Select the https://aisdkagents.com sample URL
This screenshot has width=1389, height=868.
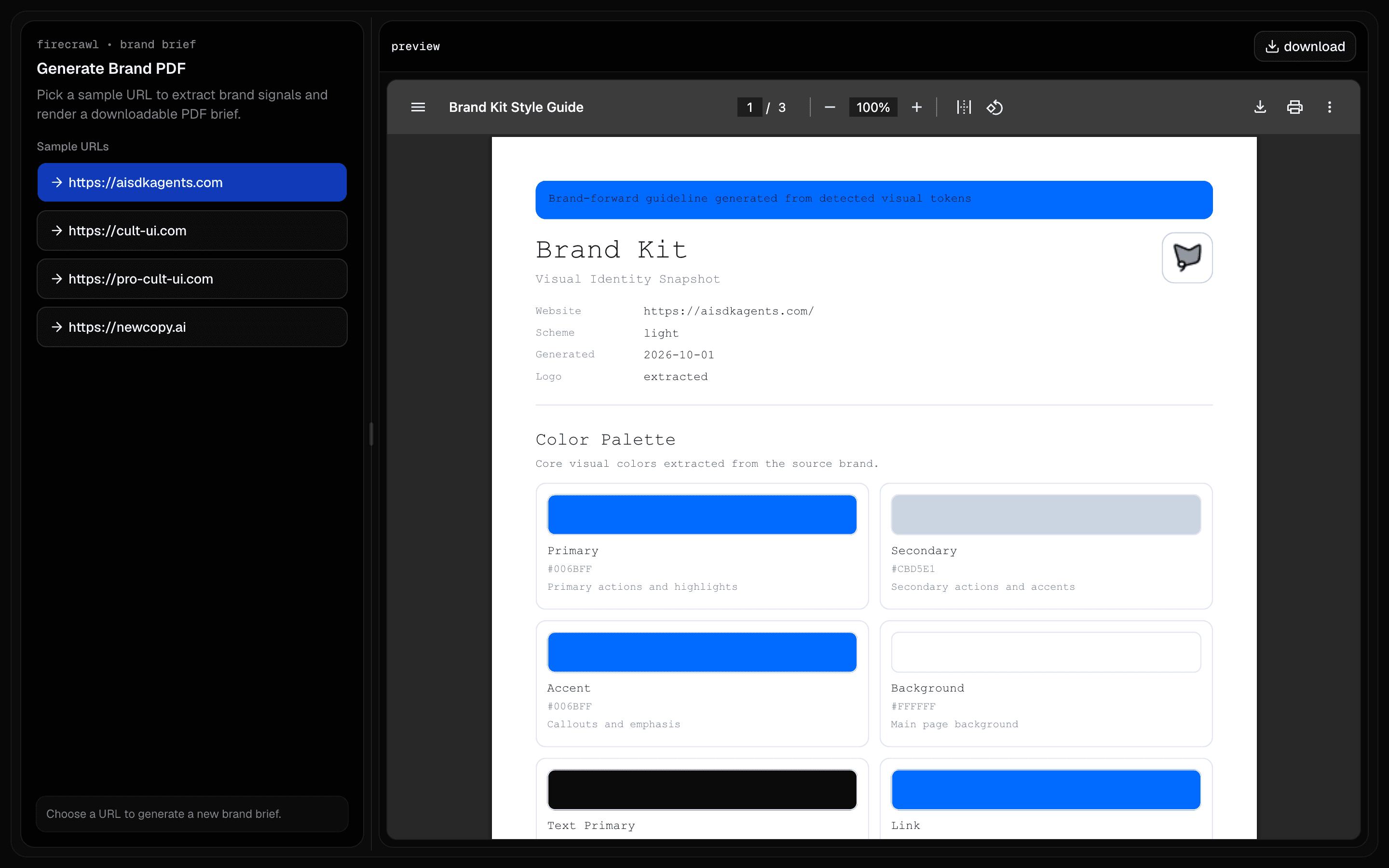pyautogui.click(x=192, y=183)
